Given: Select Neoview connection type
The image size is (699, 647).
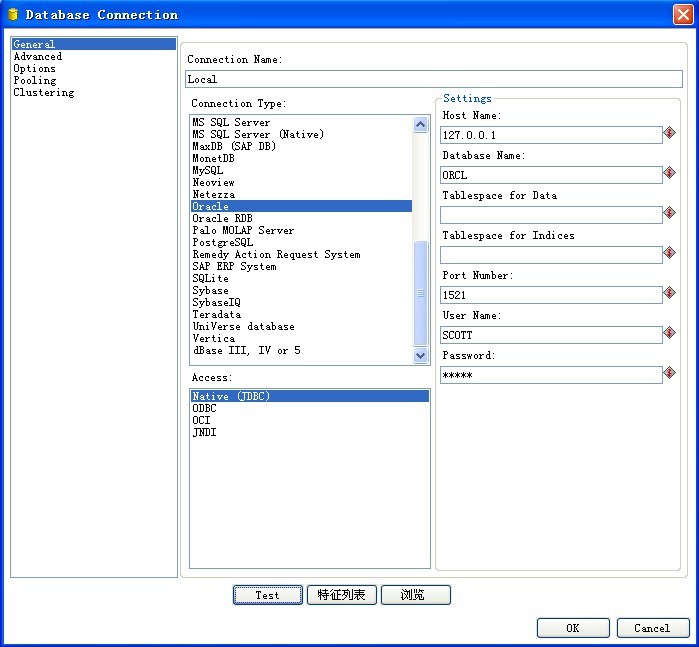Looking at the screenshot, I should (301, 182).
